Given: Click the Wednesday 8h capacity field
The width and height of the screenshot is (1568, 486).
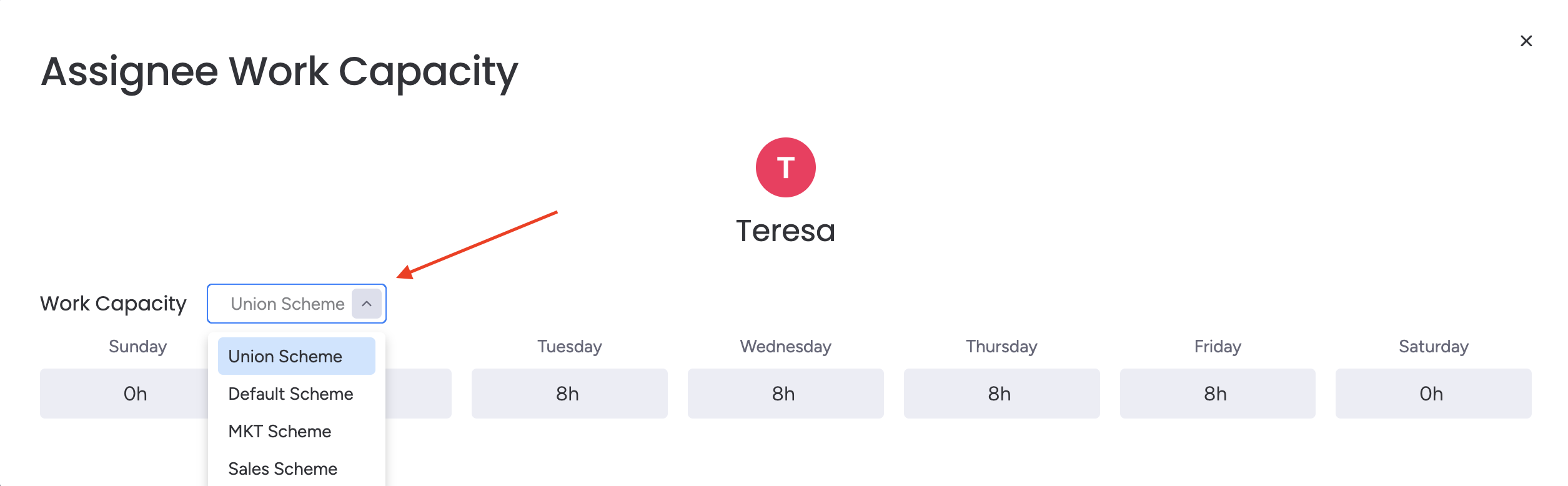Looking at the screenshot, I should coord(785,394).
